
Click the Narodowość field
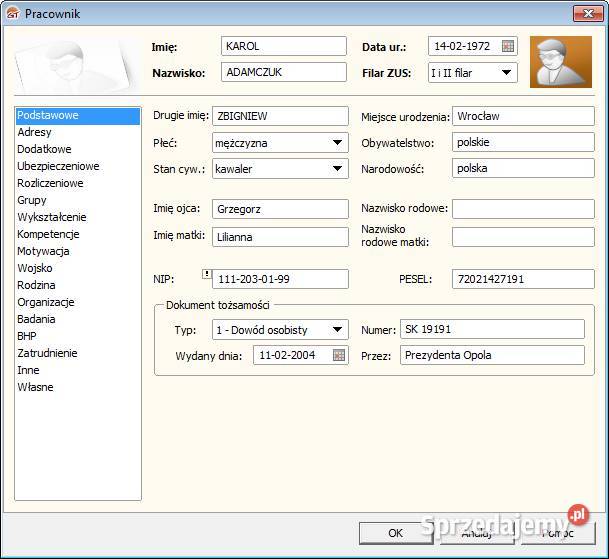pos(523,168)
